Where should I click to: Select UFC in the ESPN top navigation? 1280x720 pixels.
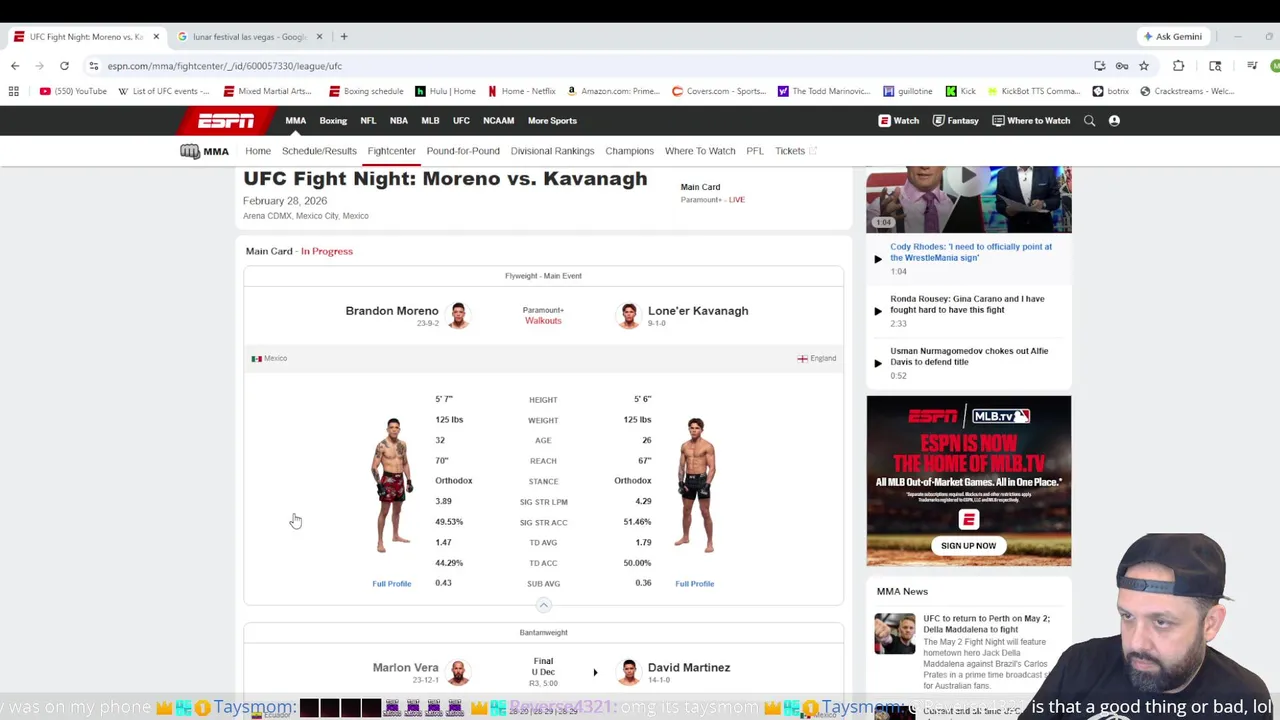click(461, 121)
